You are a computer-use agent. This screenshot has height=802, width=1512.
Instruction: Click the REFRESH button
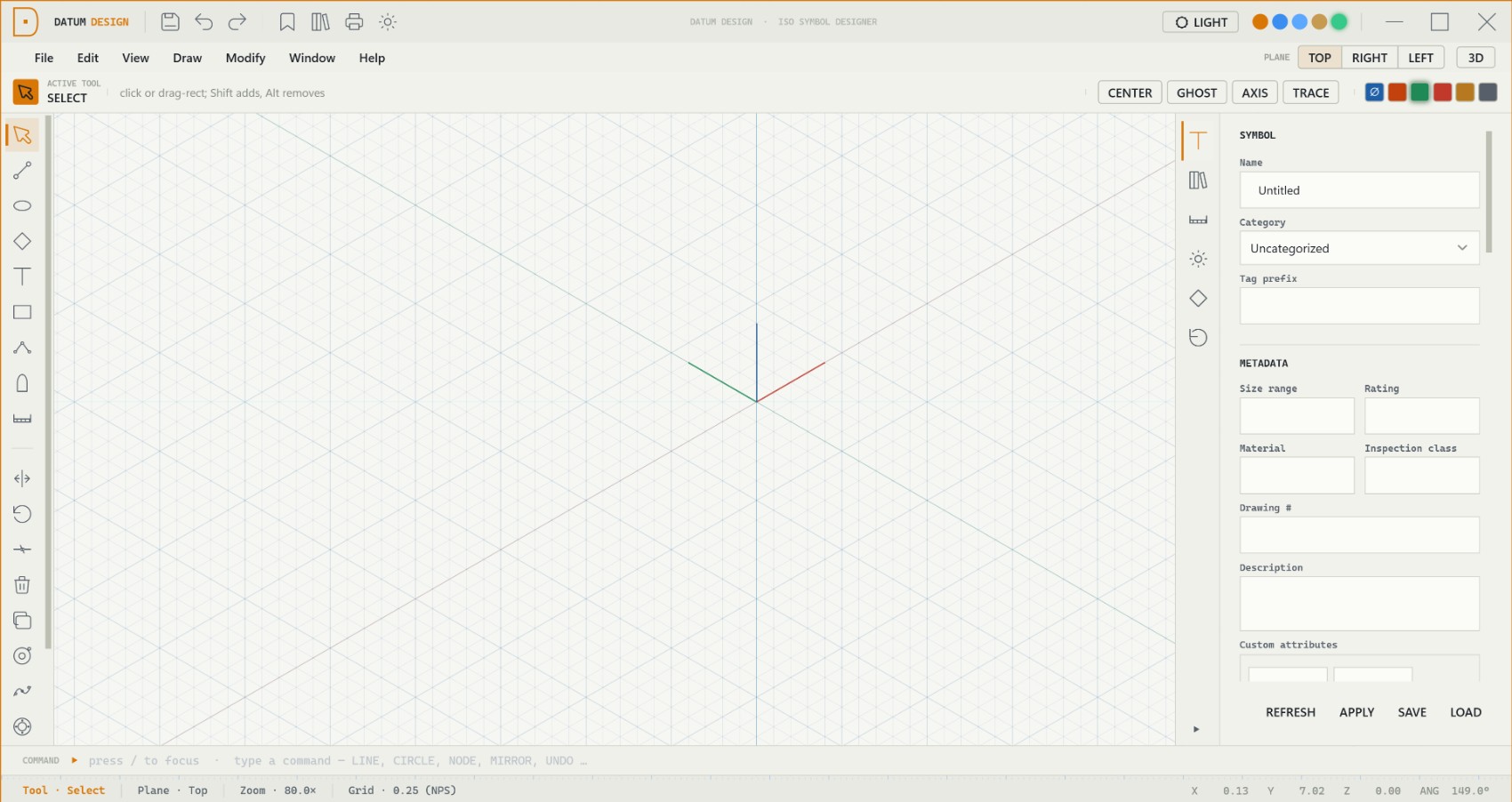[x=1291, y=712]
